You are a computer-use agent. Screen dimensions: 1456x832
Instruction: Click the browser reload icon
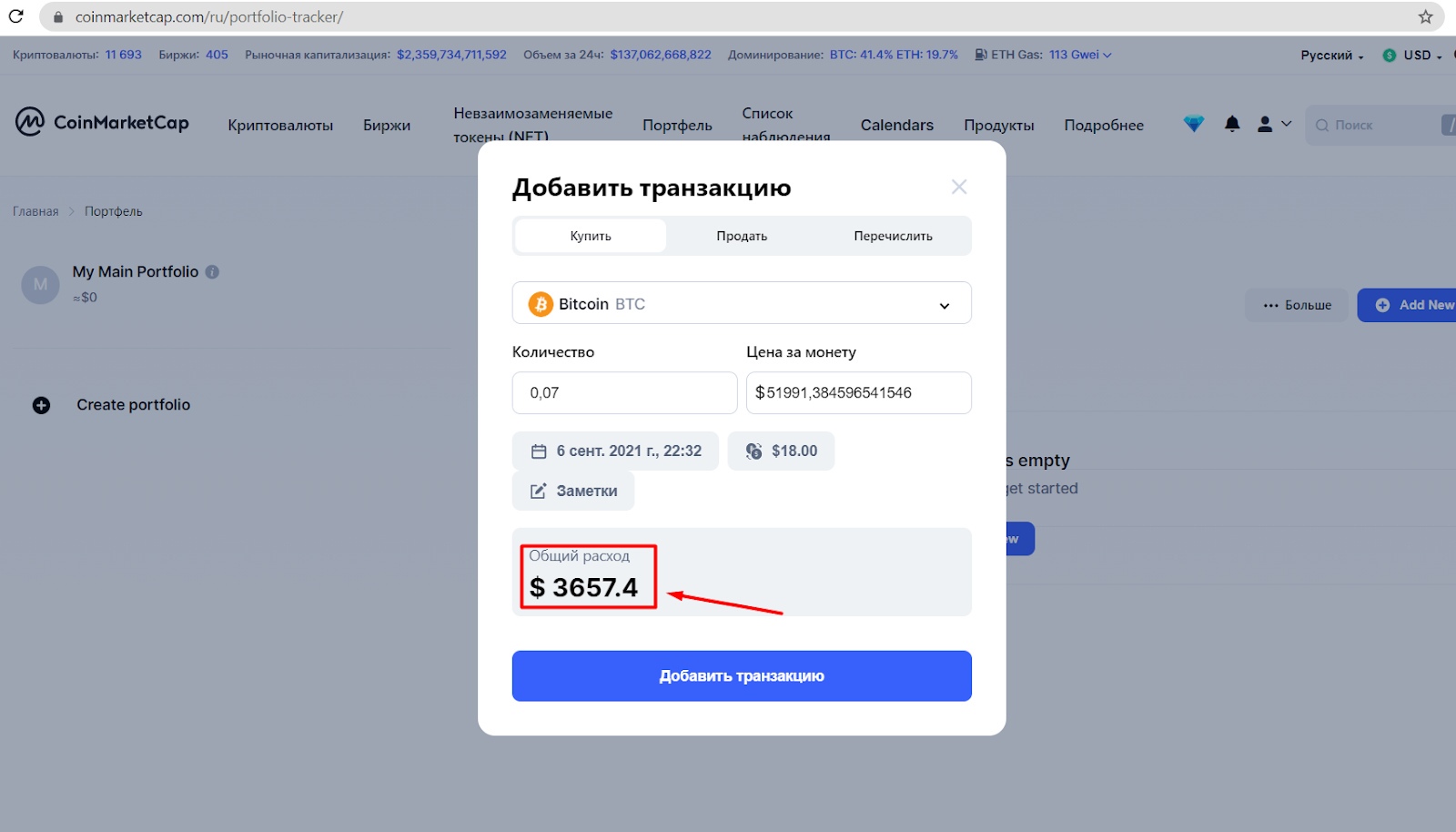16,16
